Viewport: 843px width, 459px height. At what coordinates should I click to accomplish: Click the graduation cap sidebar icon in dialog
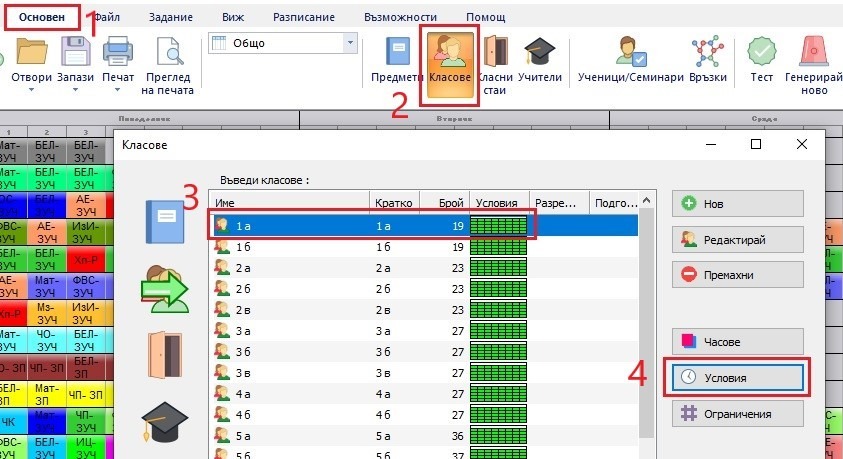pyautogui.click(x=165, y=422)
